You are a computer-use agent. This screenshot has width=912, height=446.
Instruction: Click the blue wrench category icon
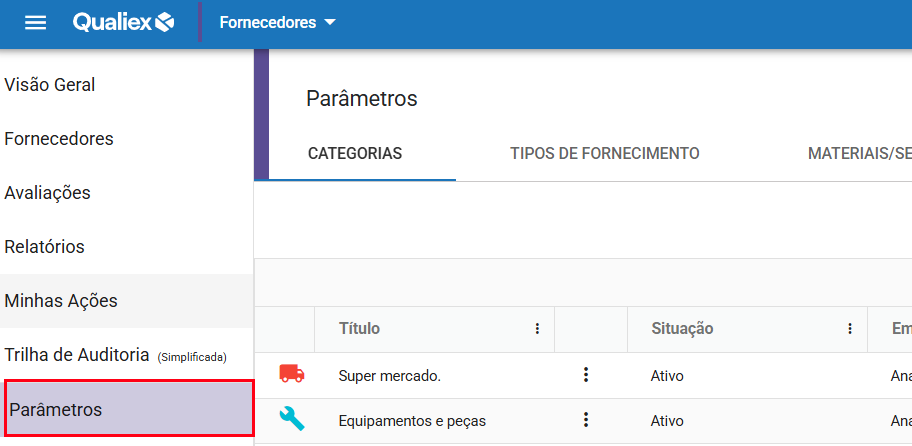[x=292, y=420]
